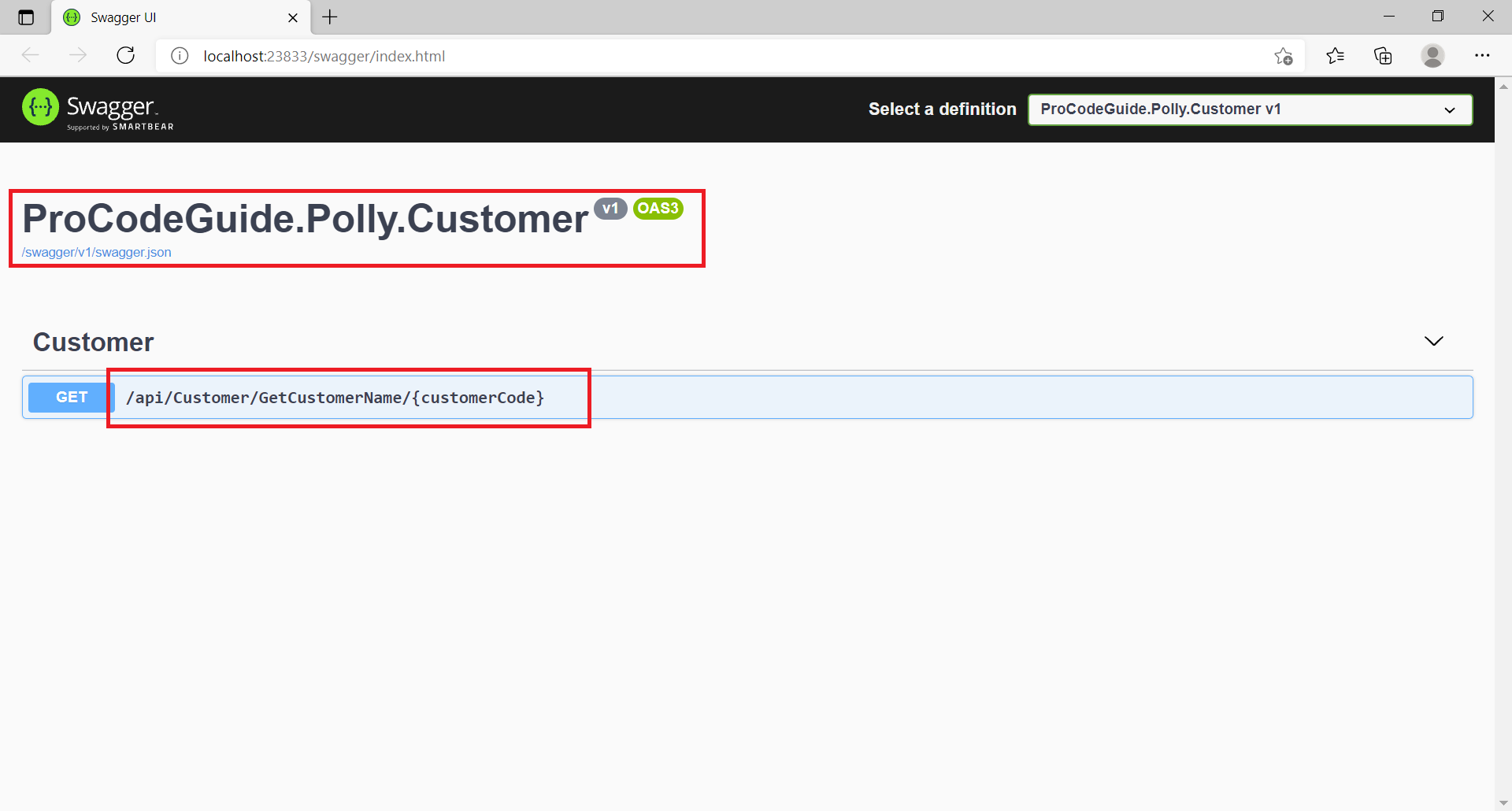The width and height of the screenshot is (1512, 811).
Task: Open the /swagger/v1/swagger.json link
Action: 96,252
